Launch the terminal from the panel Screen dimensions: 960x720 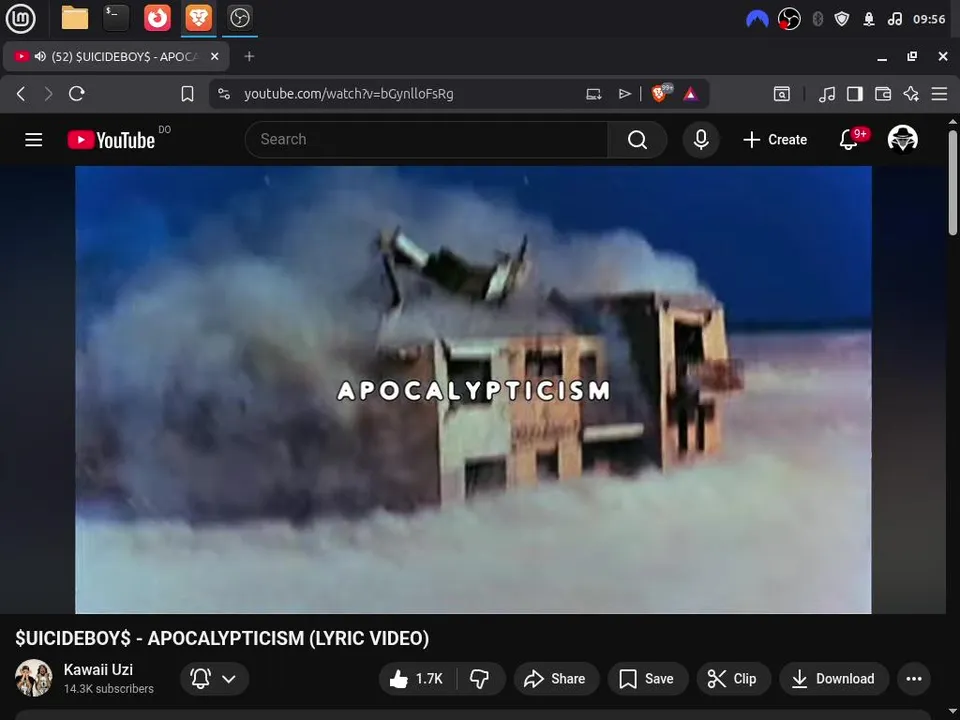pyautogui.click(x=116, y=18)
